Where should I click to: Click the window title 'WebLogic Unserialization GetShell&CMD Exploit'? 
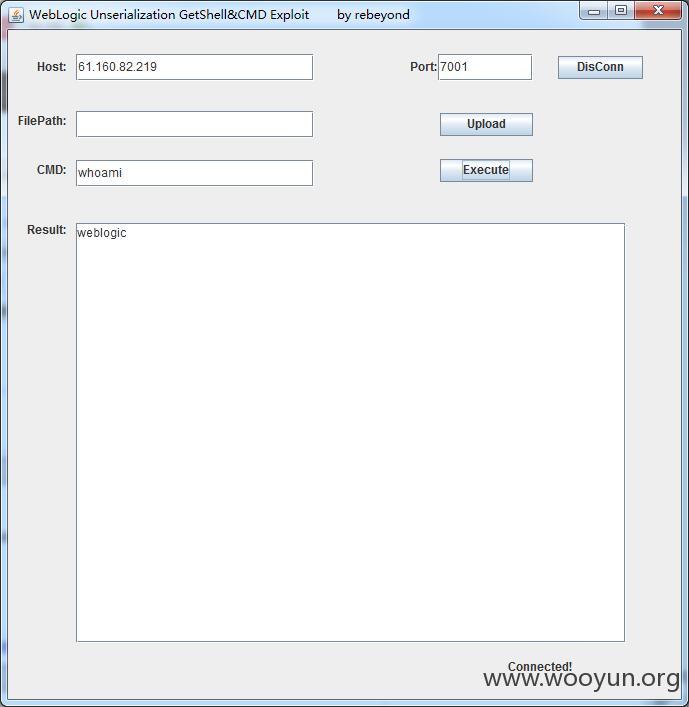pyautogui.click(x=169, y=14)
